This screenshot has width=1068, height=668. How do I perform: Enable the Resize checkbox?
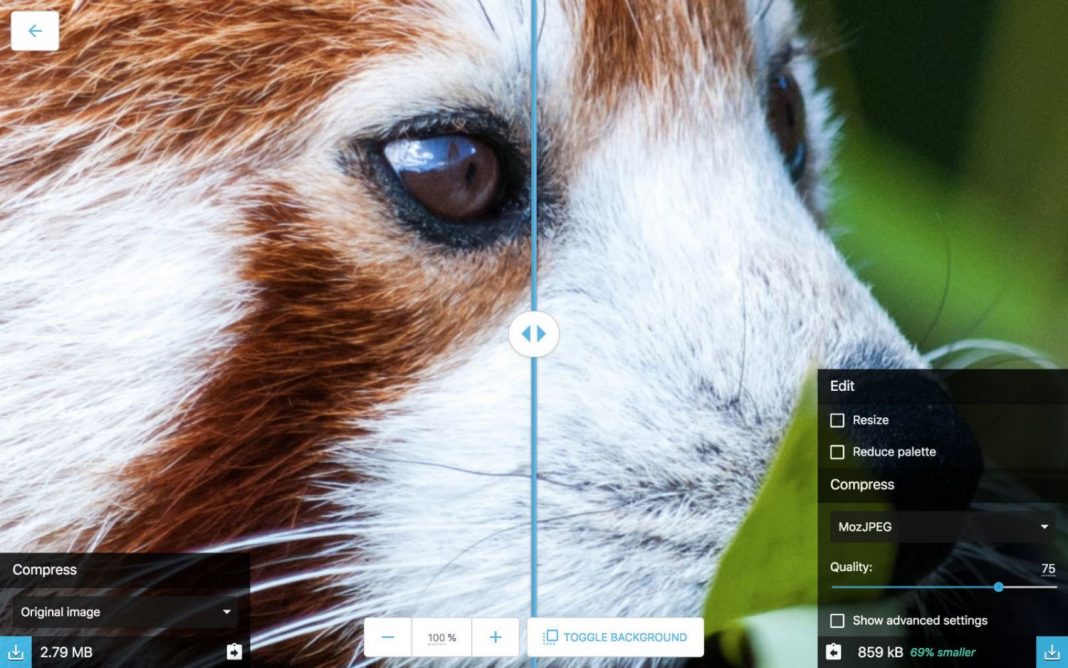(x=838, y=420)
